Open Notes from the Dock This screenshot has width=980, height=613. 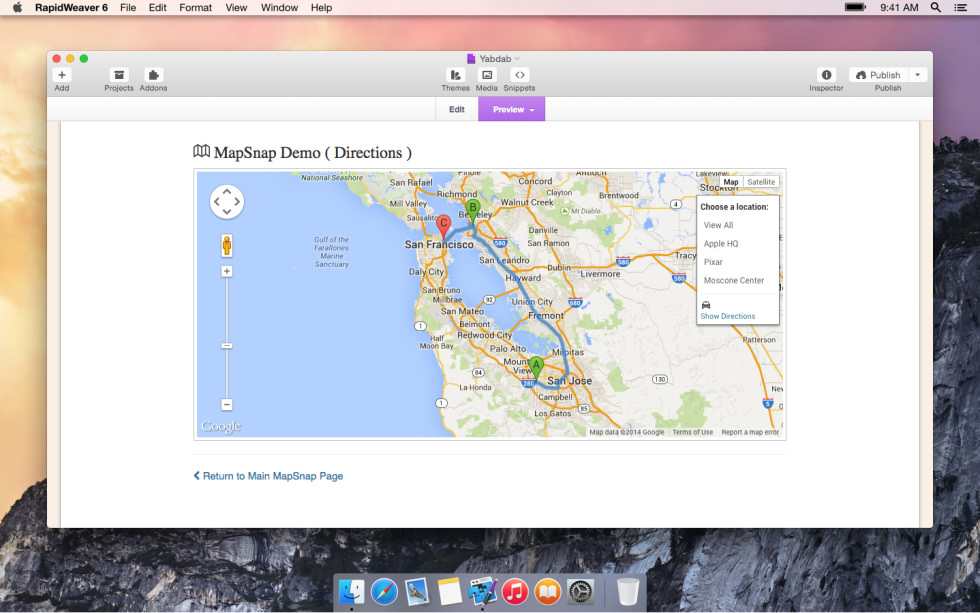pos(449,592)
